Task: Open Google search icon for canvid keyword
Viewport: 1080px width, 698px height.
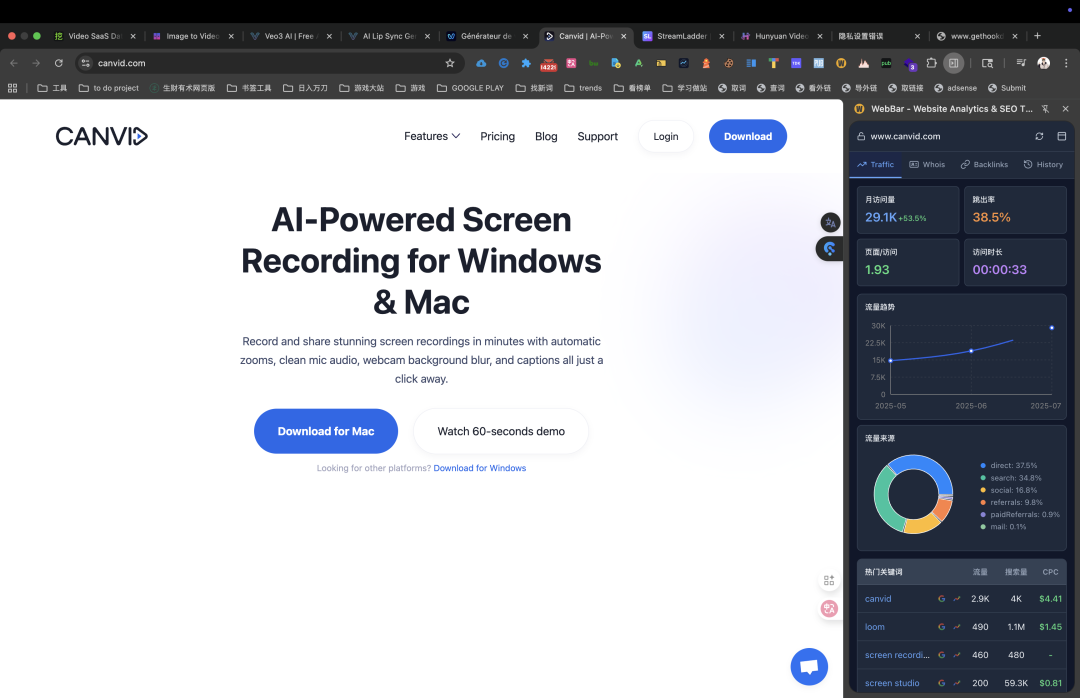Action: 942,599
